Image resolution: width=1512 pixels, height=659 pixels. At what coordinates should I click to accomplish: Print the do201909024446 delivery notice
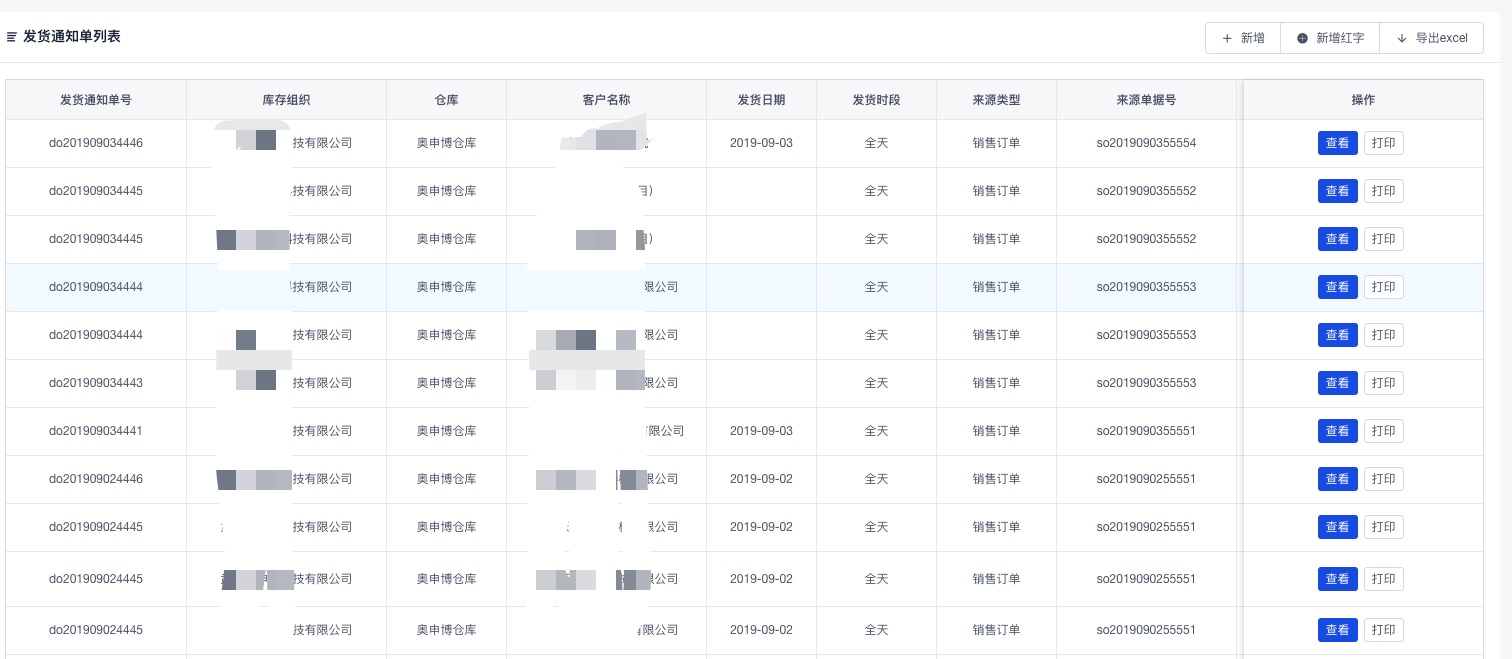1383,479
